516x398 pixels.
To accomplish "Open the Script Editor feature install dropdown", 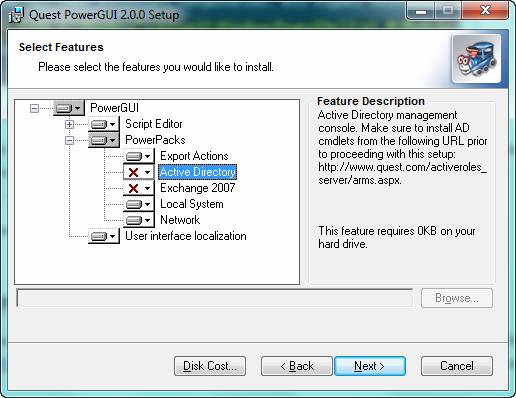I will coord(104,124).
